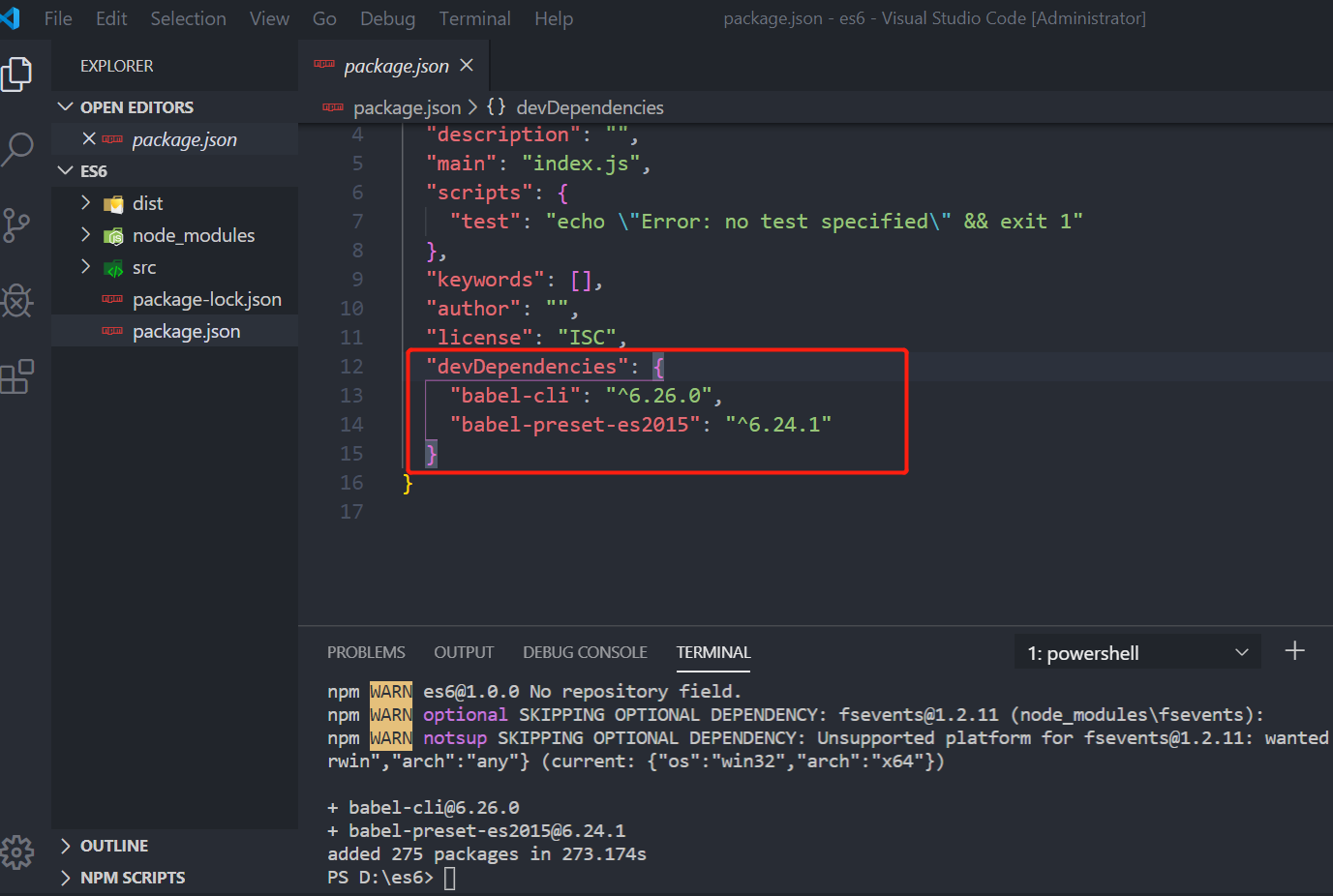Viewport: 1333px width, 896px height.
Task: Switch to the DEBUG CONSOLE tab
Action: [585, 652]
